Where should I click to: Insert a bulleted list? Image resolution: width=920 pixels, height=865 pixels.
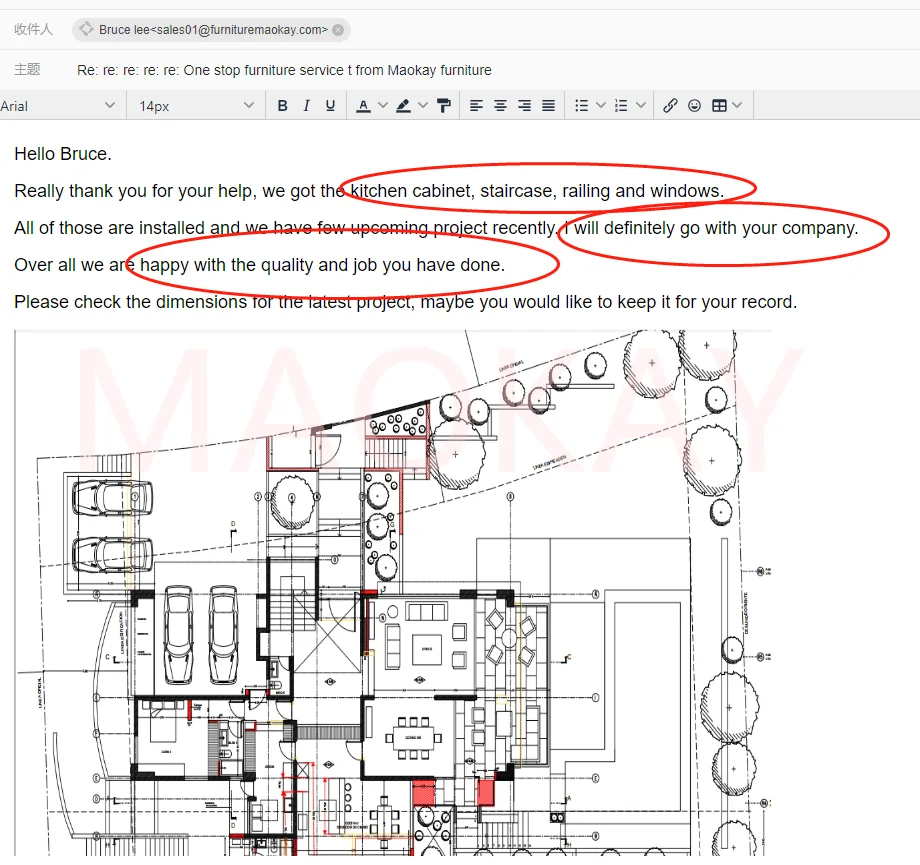581,106
